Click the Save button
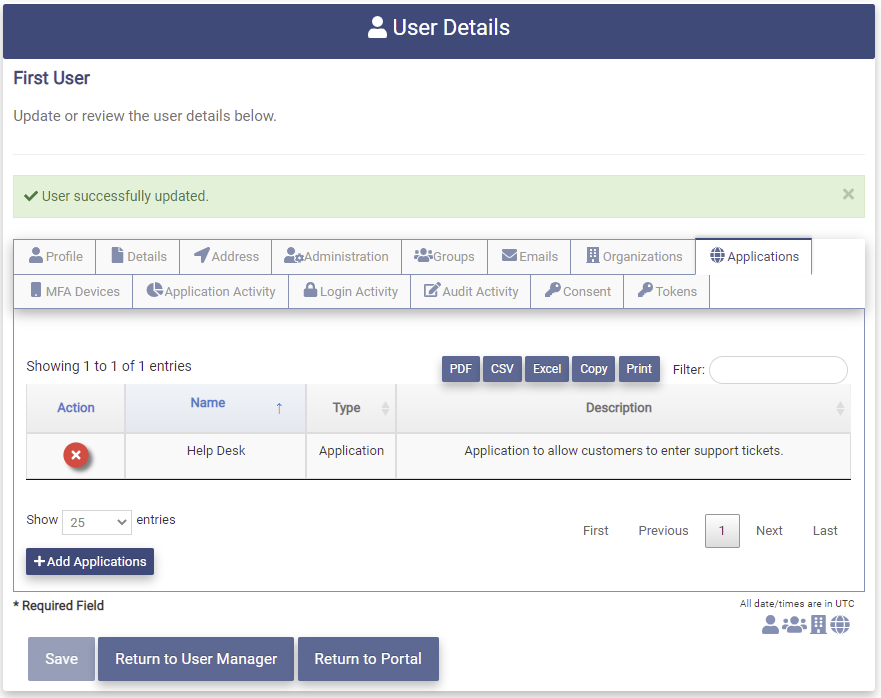881x698 pixels. coord(61,659)
